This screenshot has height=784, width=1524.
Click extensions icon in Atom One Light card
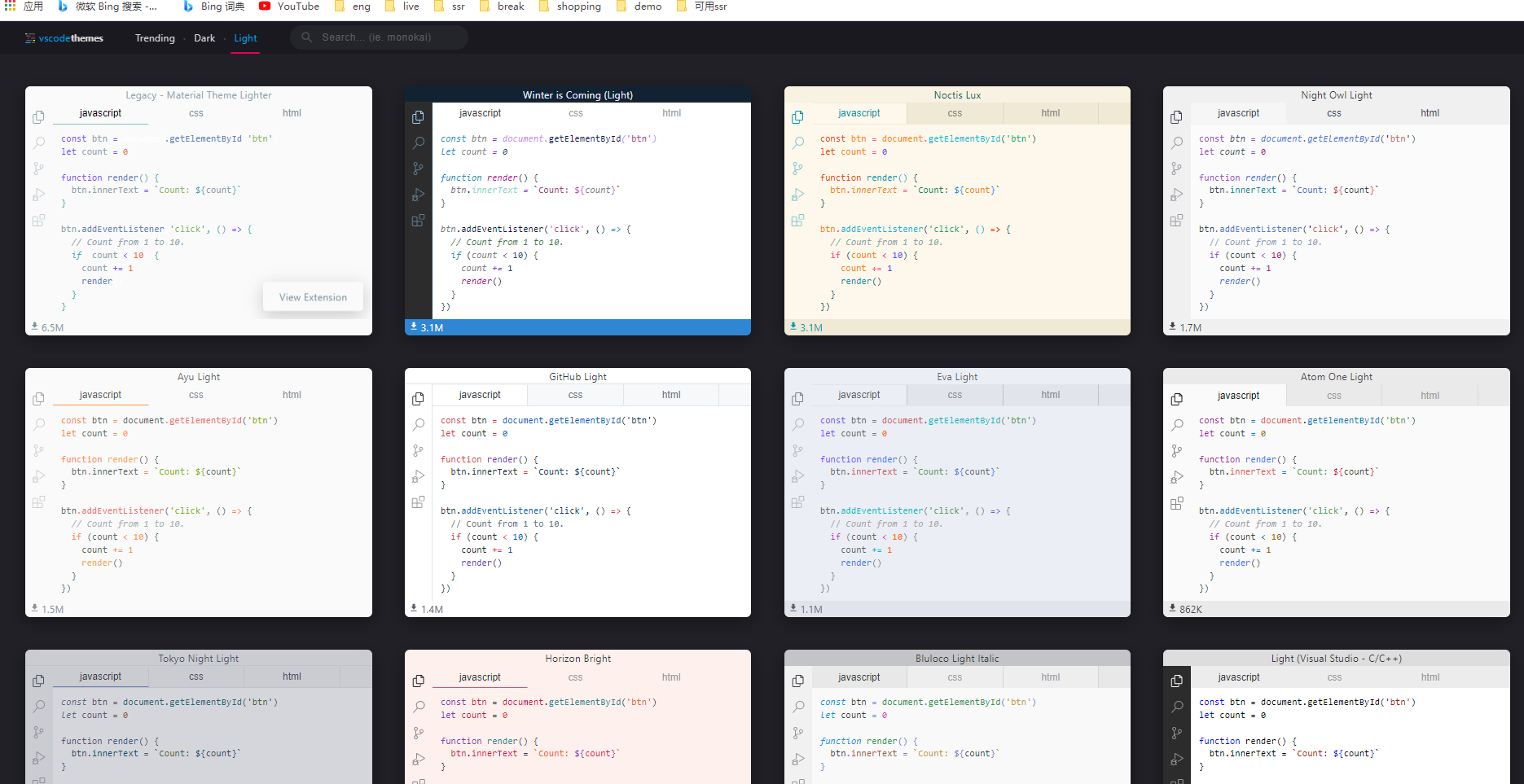pos(1176,503)
